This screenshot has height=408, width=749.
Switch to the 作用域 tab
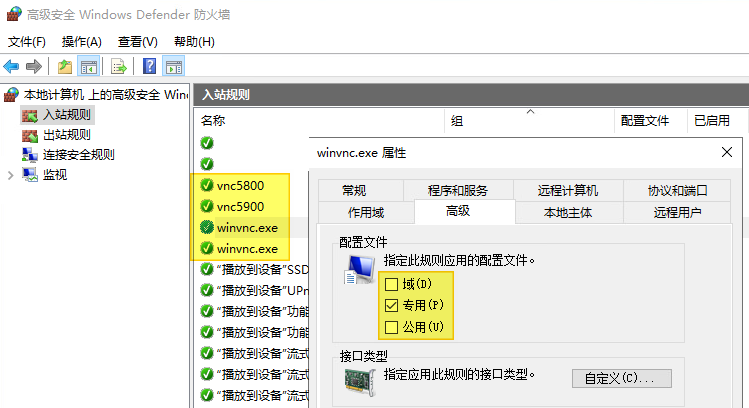[366, 212]
